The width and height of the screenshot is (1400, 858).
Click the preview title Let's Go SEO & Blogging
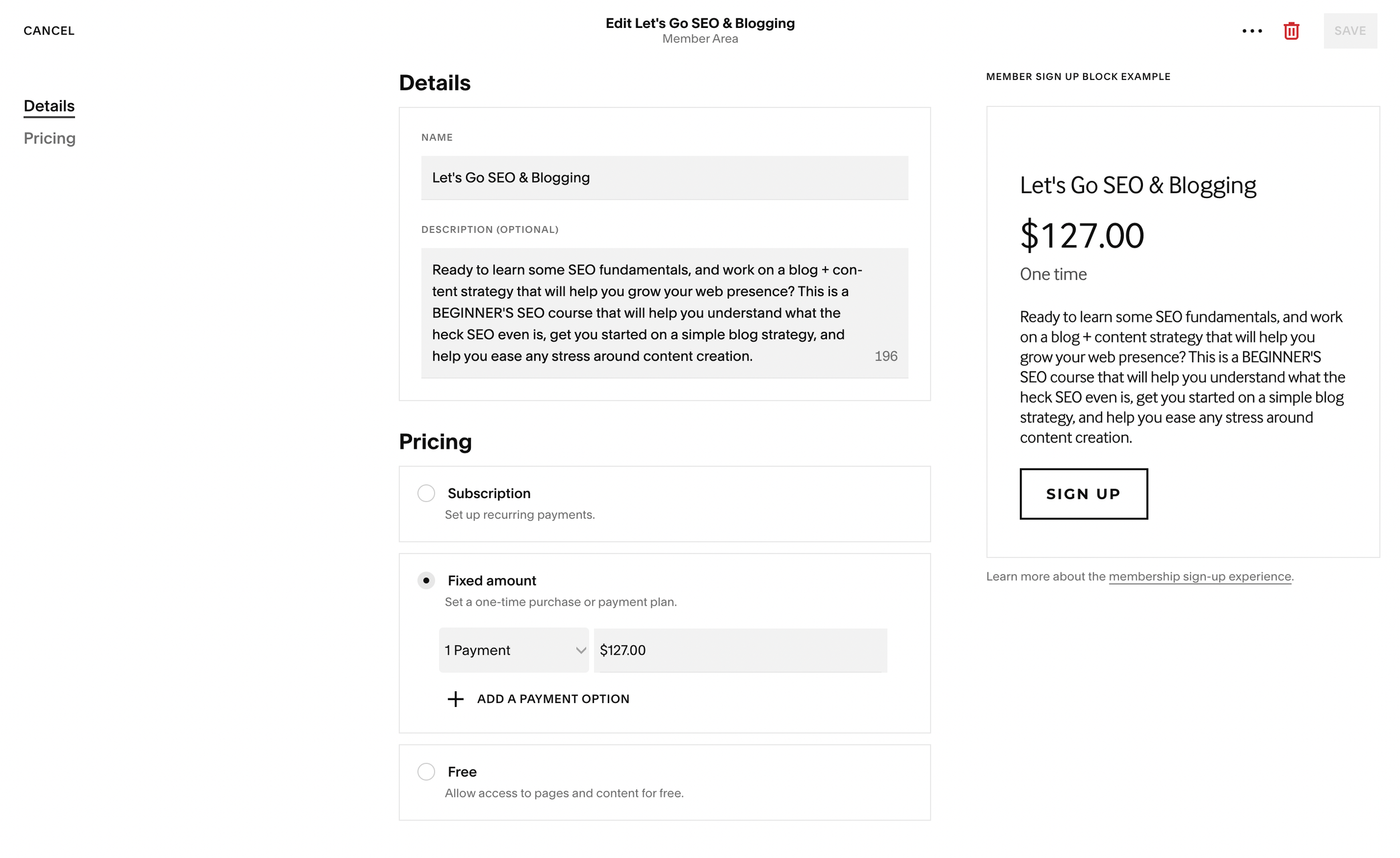(x=1137, y=186)
